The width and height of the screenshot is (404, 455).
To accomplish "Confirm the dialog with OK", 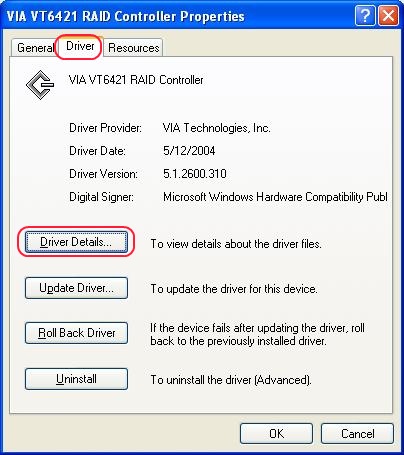I will pos(276,434).
